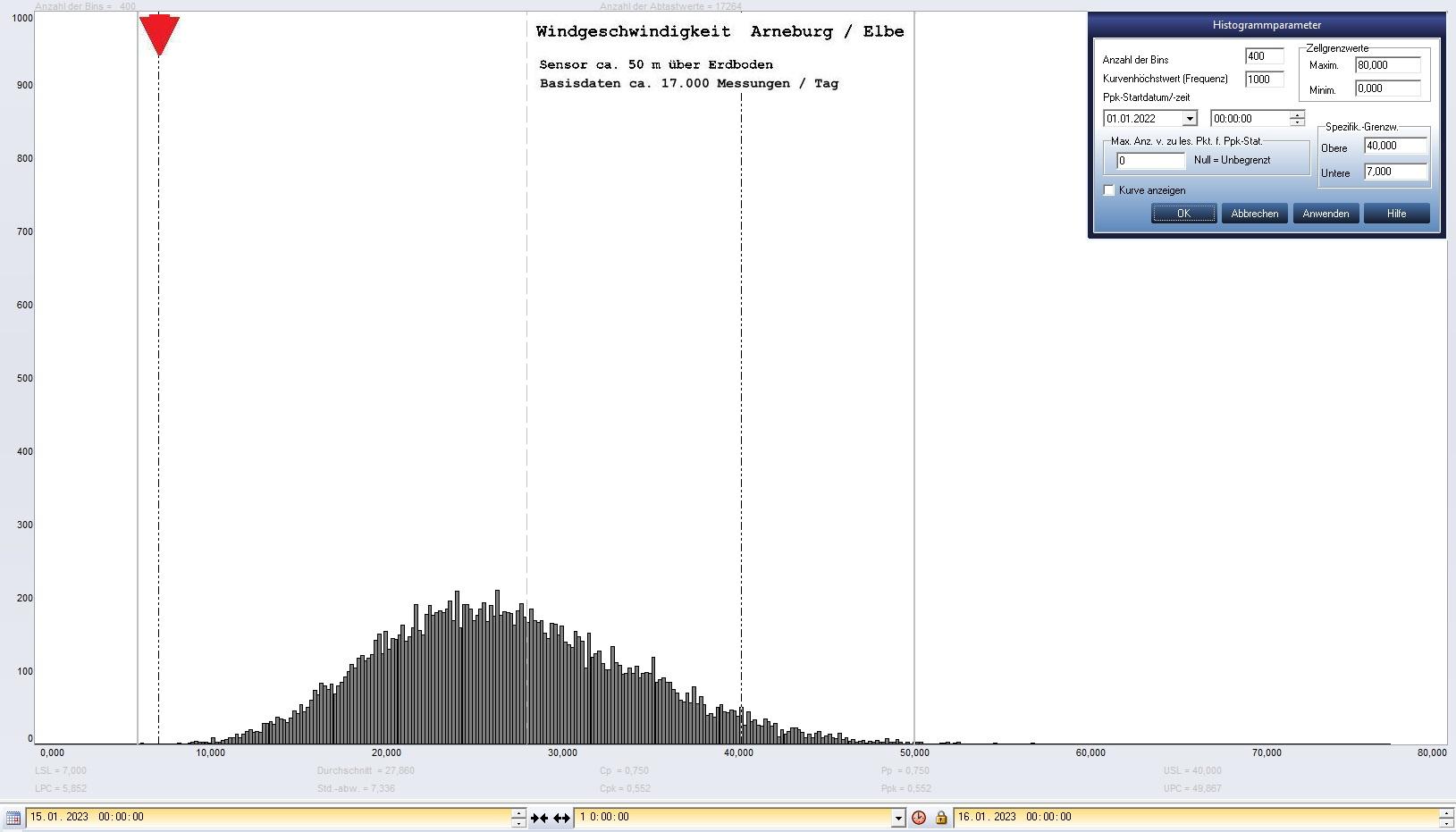Click the Anzahl der Bins field
1456x832 pixels.
coord(1264,56)
